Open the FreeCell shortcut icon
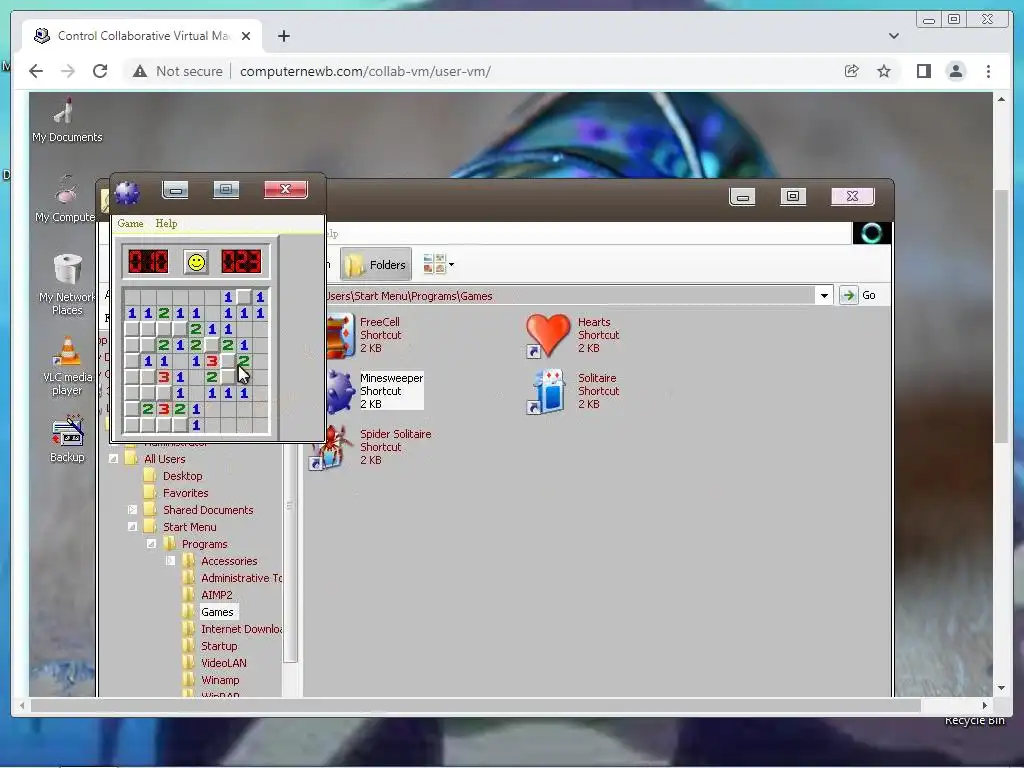1024x768 pixels. click(x=340, y=336)
